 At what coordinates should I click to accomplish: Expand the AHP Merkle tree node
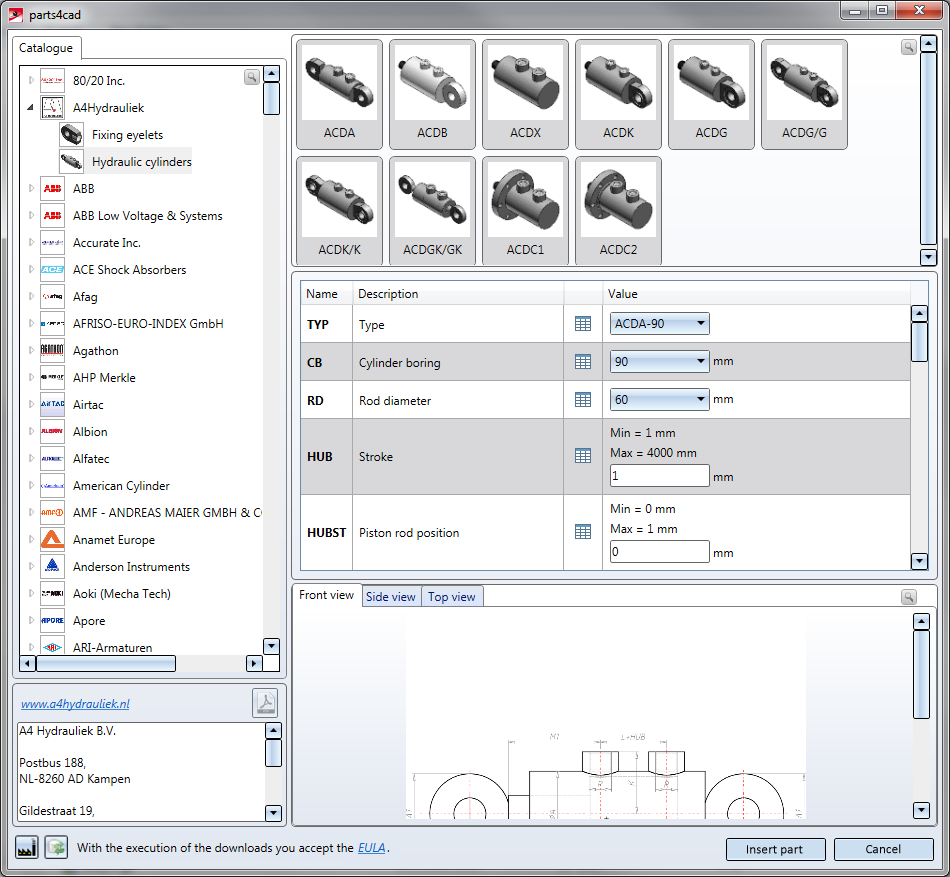coord(31,377)
